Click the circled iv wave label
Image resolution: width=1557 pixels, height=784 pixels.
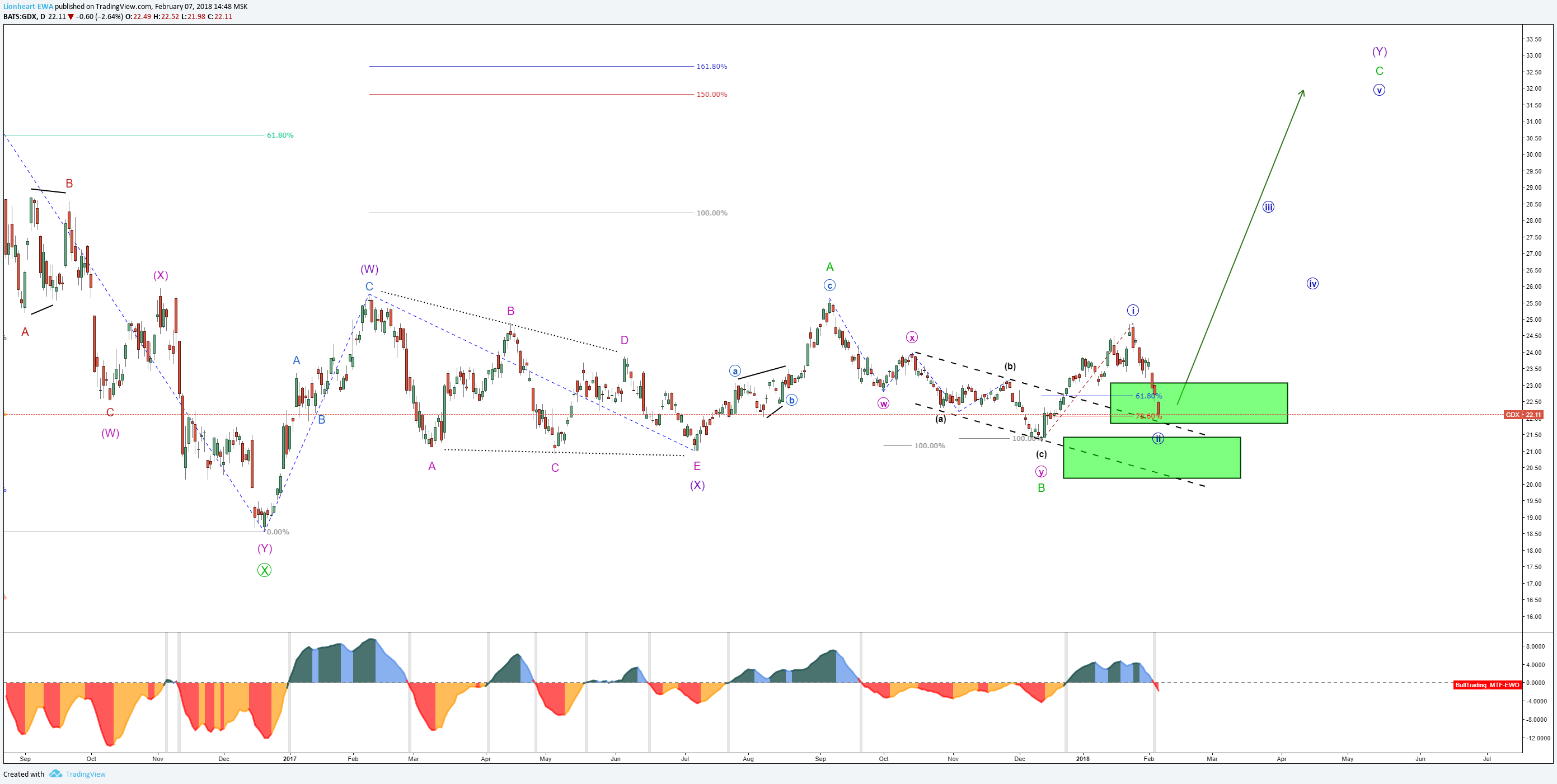1312,284
